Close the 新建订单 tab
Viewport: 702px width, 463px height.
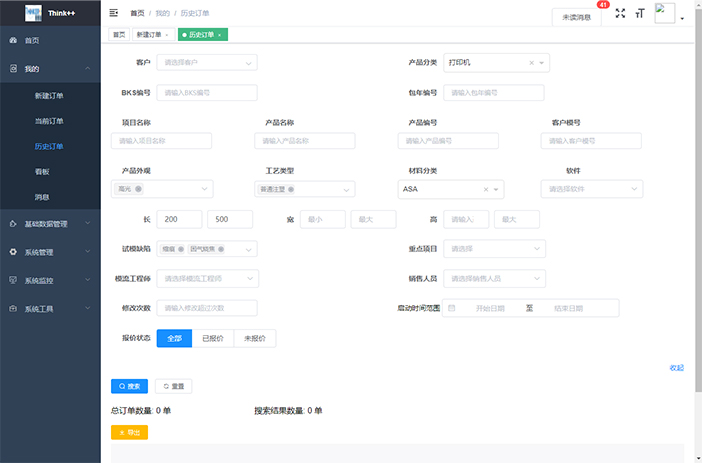coord(167,35)
